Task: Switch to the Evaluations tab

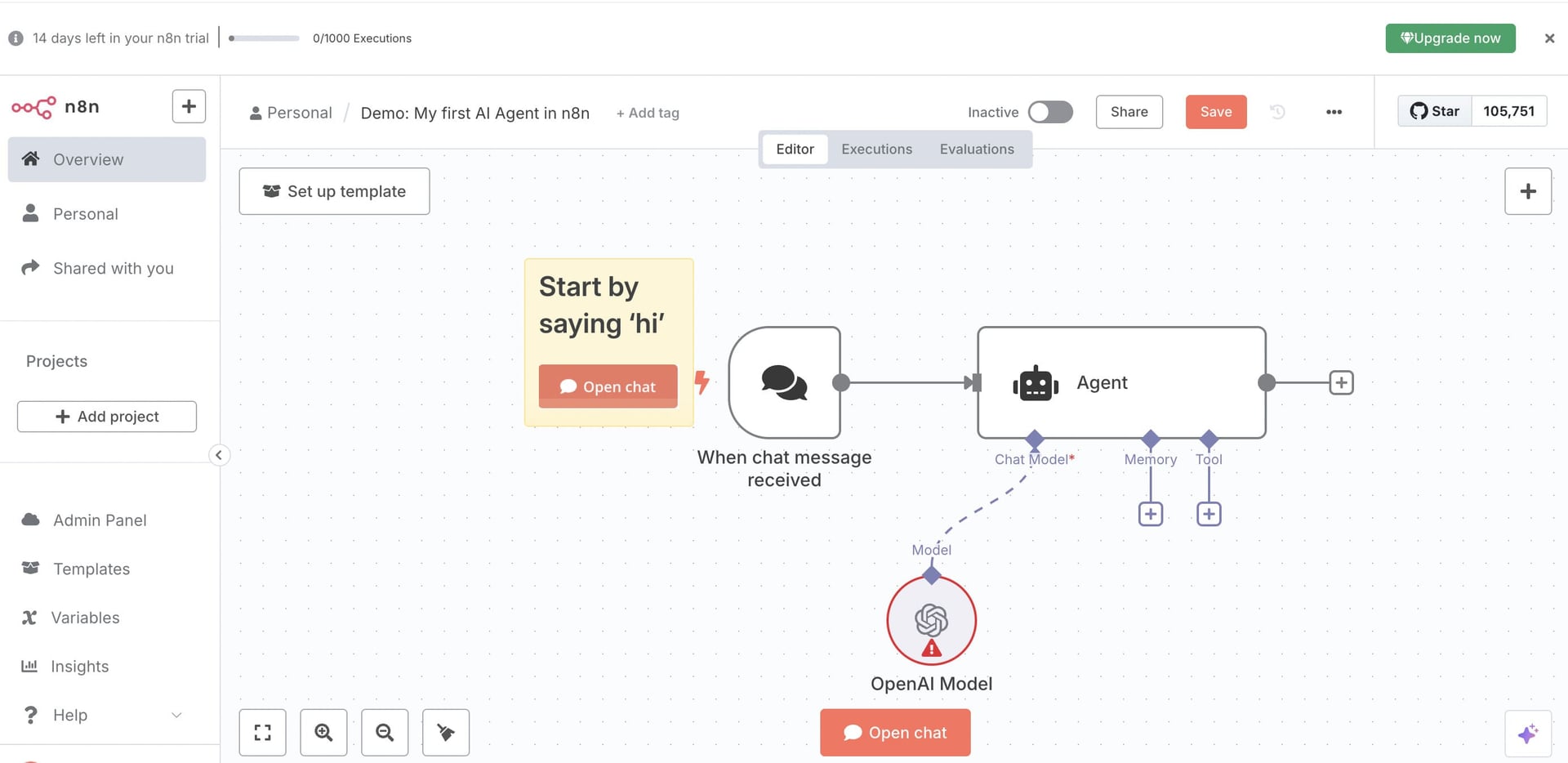Action: [977, 149]
